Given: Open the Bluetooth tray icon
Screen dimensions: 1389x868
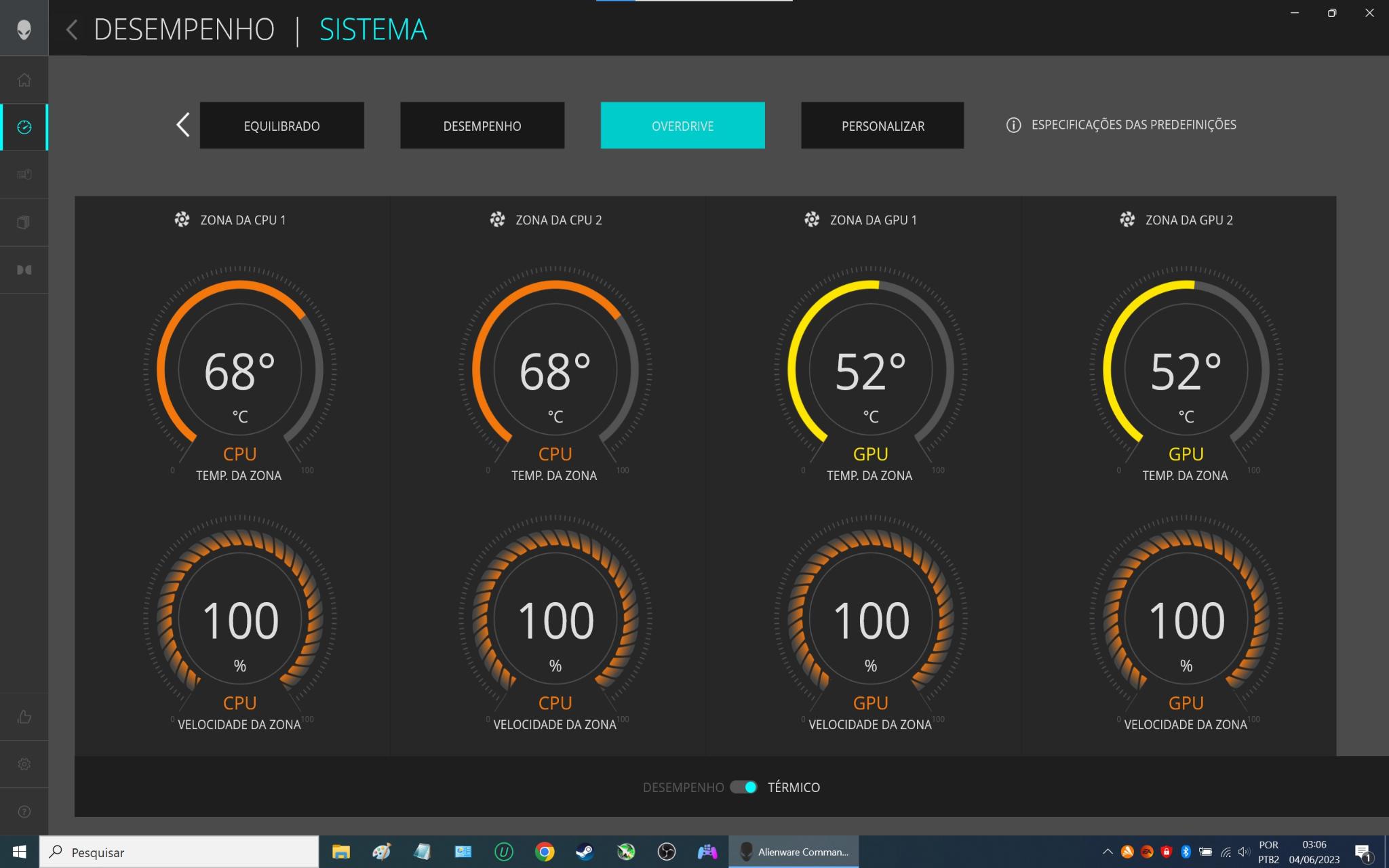Looking at the screenshot, I should pyautogui.click(x=1186, y=852).
